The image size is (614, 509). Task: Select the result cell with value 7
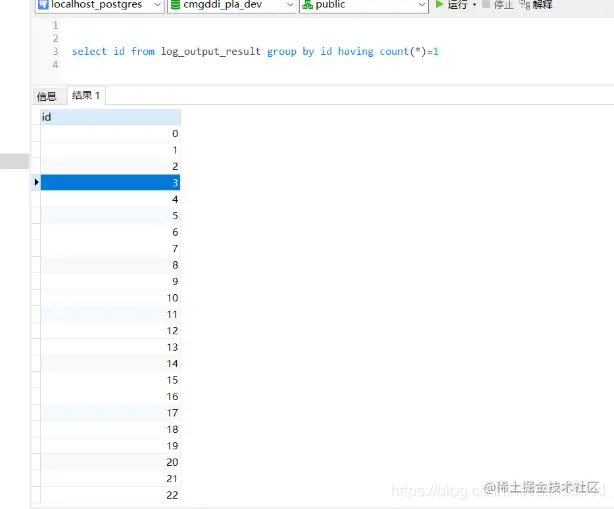pos(110,249)
